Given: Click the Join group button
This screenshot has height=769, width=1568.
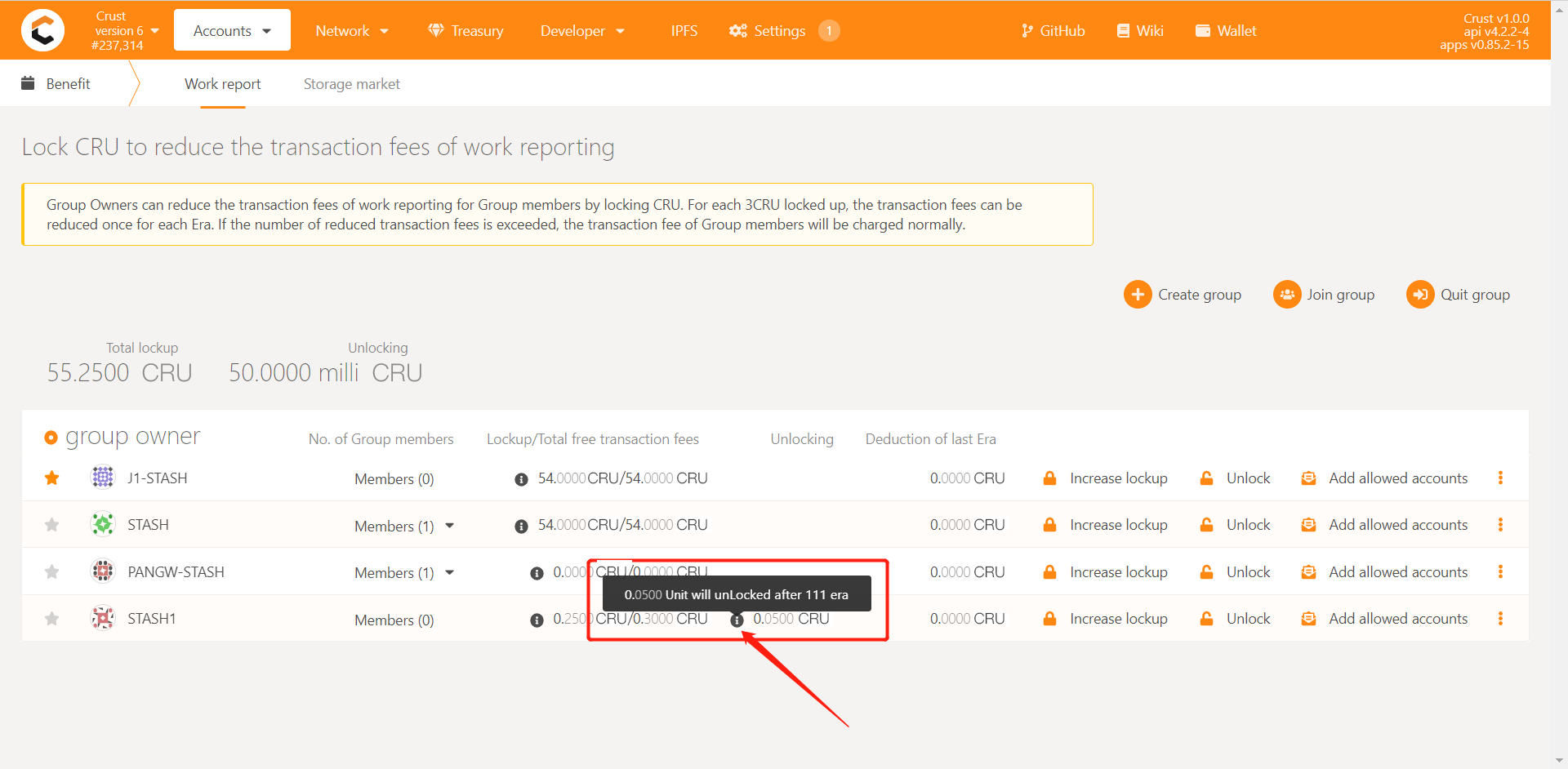Looking at the screenshot, I should (1324, 294).
